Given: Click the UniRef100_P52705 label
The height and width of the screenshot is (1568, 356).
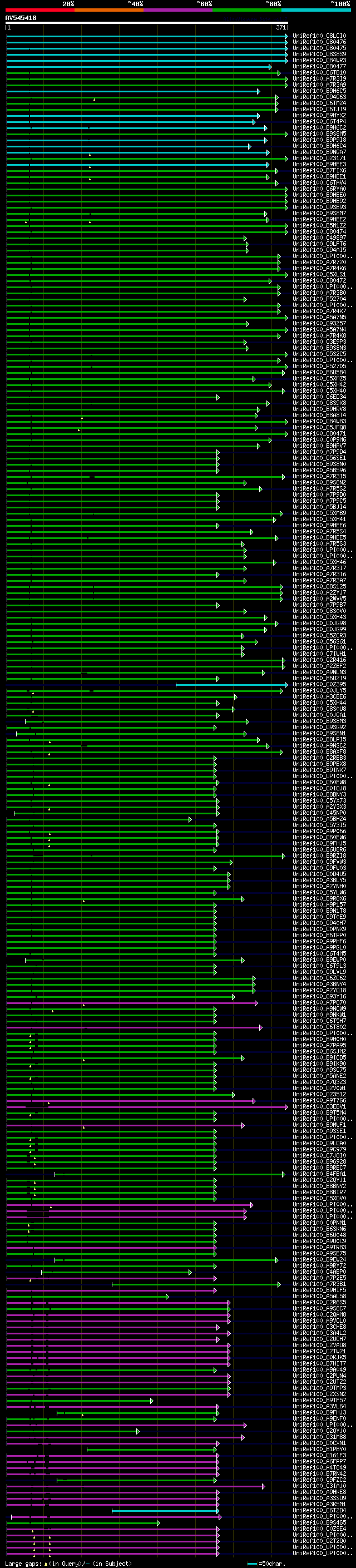Looking at the screenshot, I should 319,367.
